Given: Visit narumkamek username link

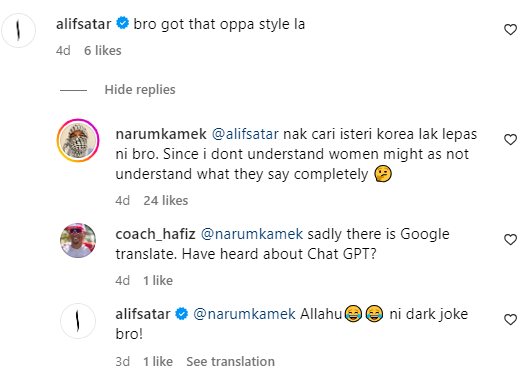Looking at the screenshot, I should pos(161,134).
